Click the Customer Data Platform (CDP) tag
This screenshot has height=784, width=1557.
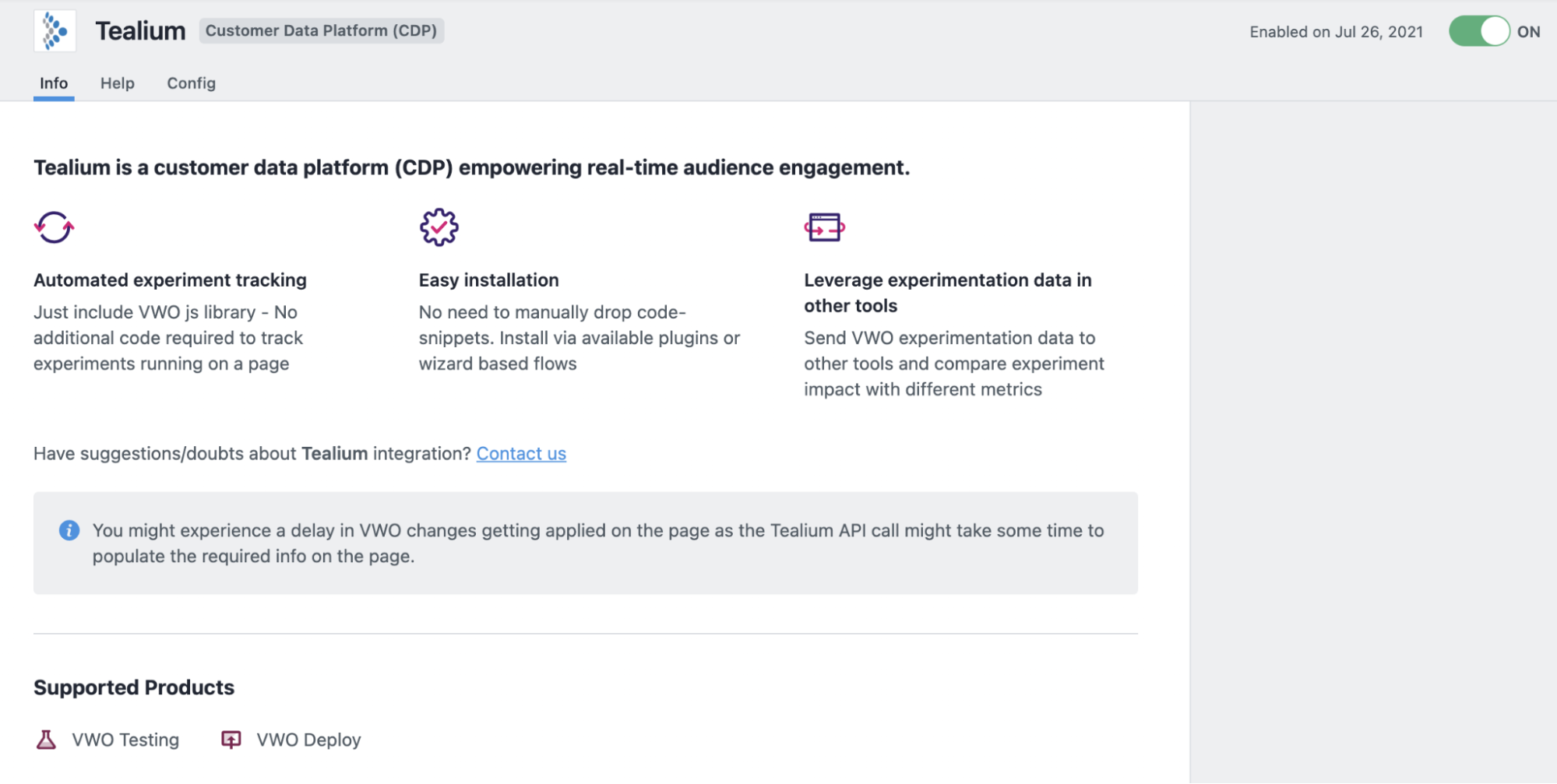pyautogui.click(x=322, y=31)
